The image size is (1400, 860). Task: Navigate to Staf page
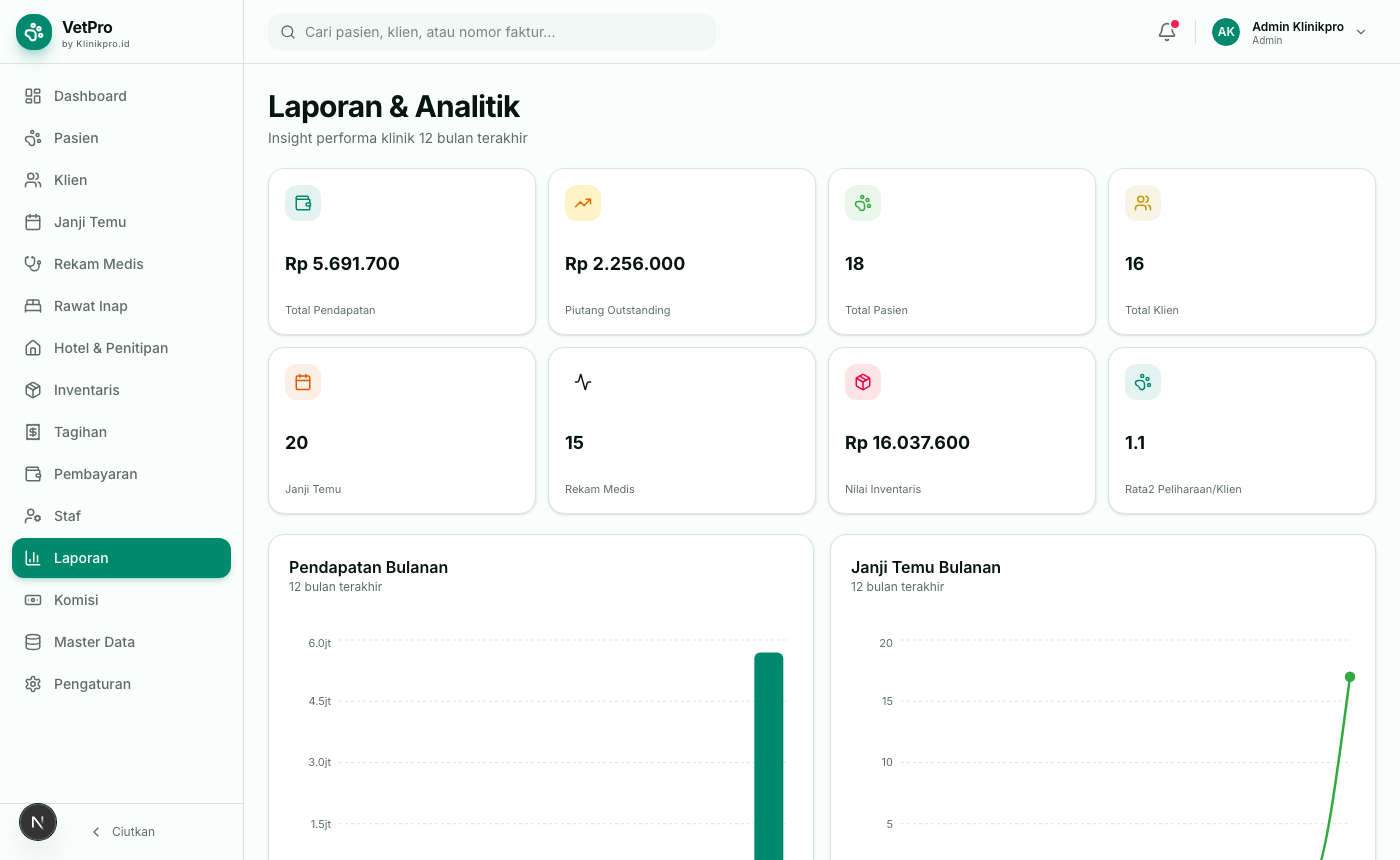(x=121, y=516)
